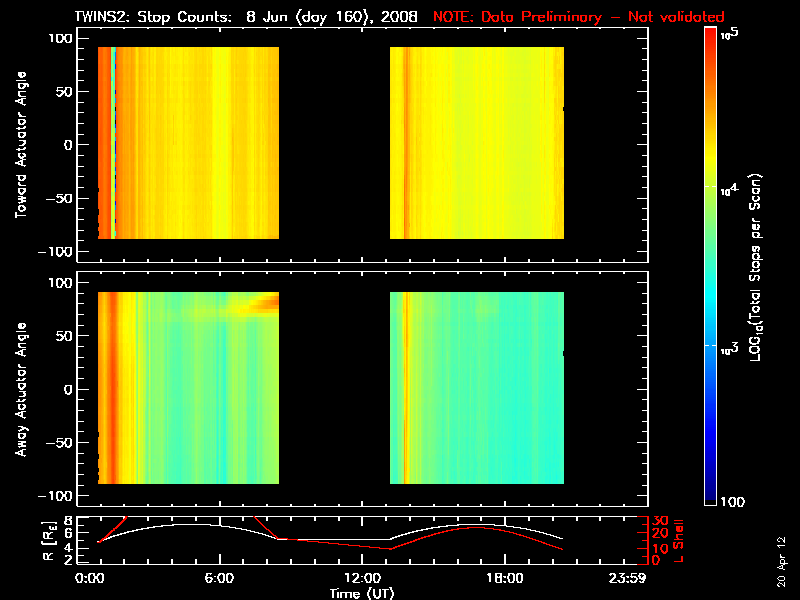
Task: Click the red 30 tick of L Shell axis
Action: (x=660, y=521)
